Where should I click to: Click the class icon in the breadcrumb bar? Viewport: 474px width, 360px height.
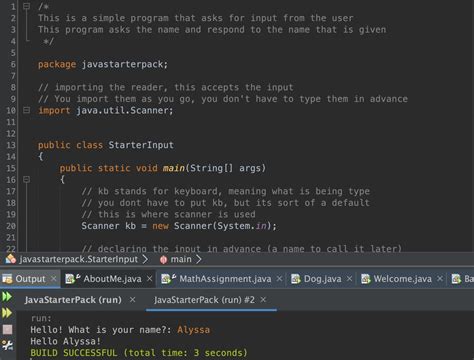click(10, 259)
